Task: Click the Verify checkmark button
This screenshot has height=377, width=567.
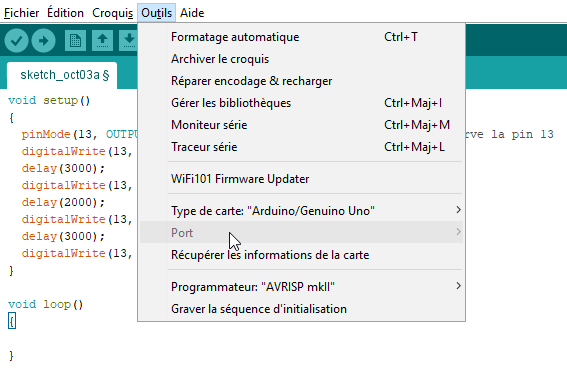Action: click(x=17, y=40)
